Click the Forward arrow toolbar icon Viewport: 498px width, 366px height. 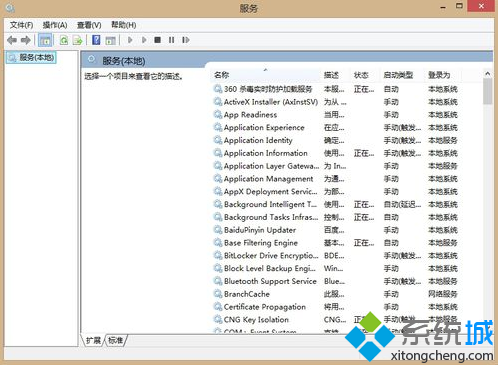[x=26, y=40]
